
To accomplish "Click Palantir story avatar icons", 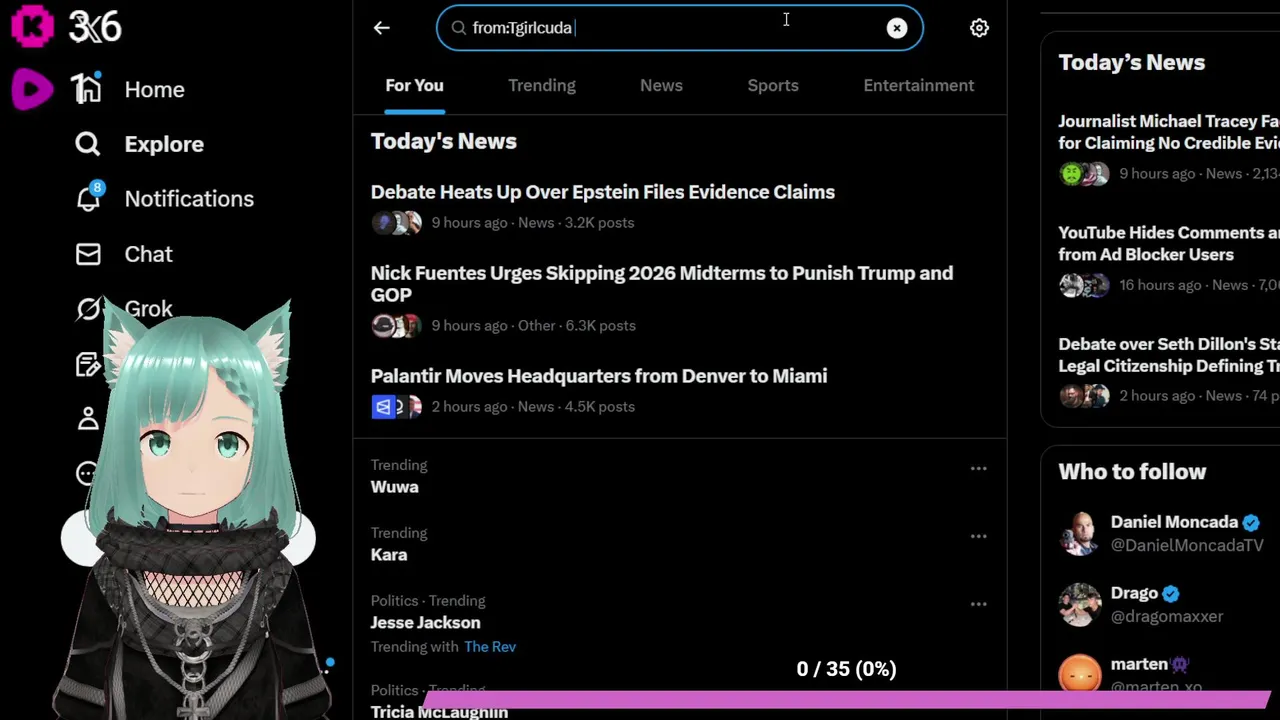I will click(x=397, y=407).
